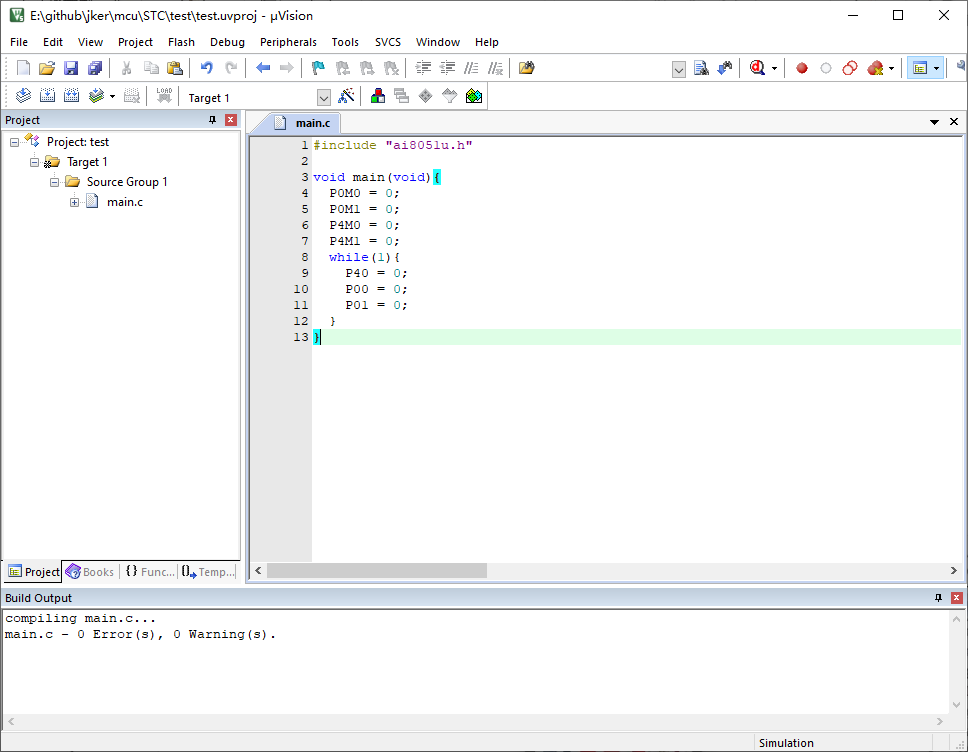Viewport: 968px width, 752px height.
Task: Create a new file with the New icon
Action: (x=23, y=68)
